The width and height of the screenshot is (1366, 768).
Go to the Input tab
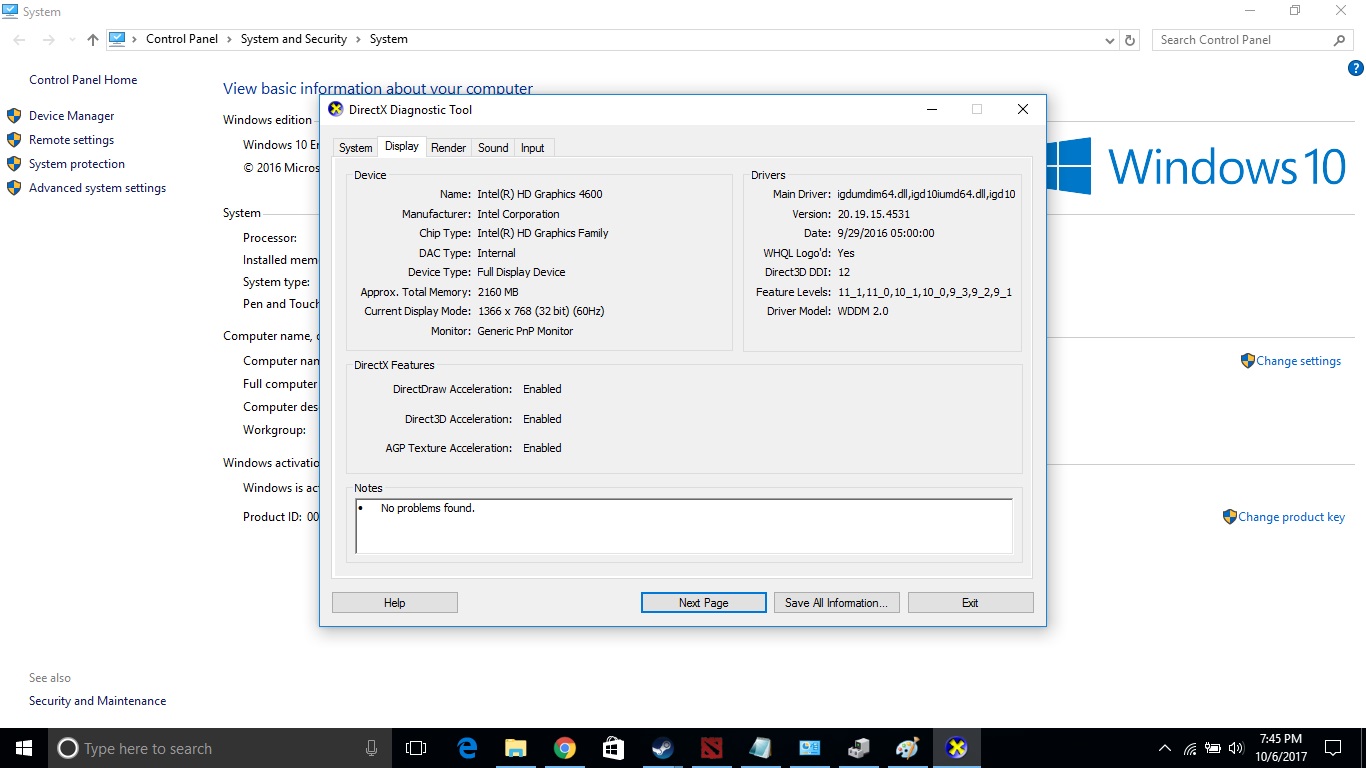point(533,148)
